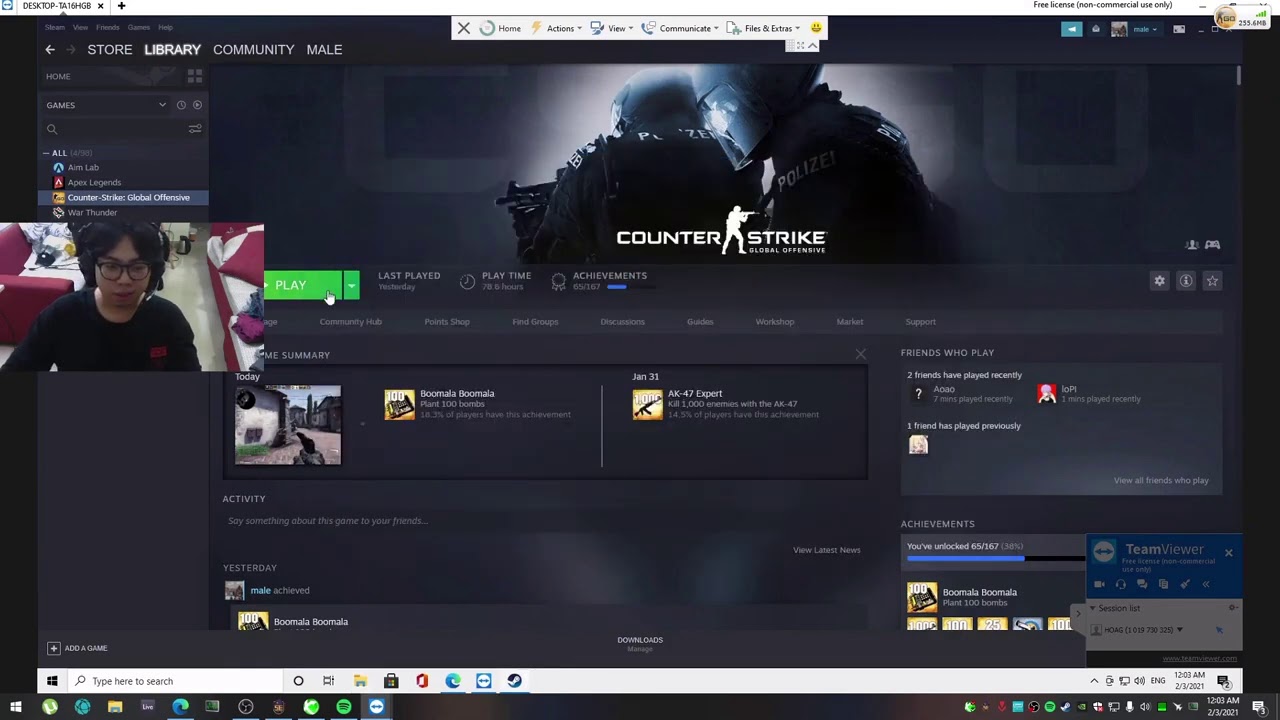The width and height of the screenshot is (1280, 720).
Task: Open the MALE profile tab
Action: 324,50
